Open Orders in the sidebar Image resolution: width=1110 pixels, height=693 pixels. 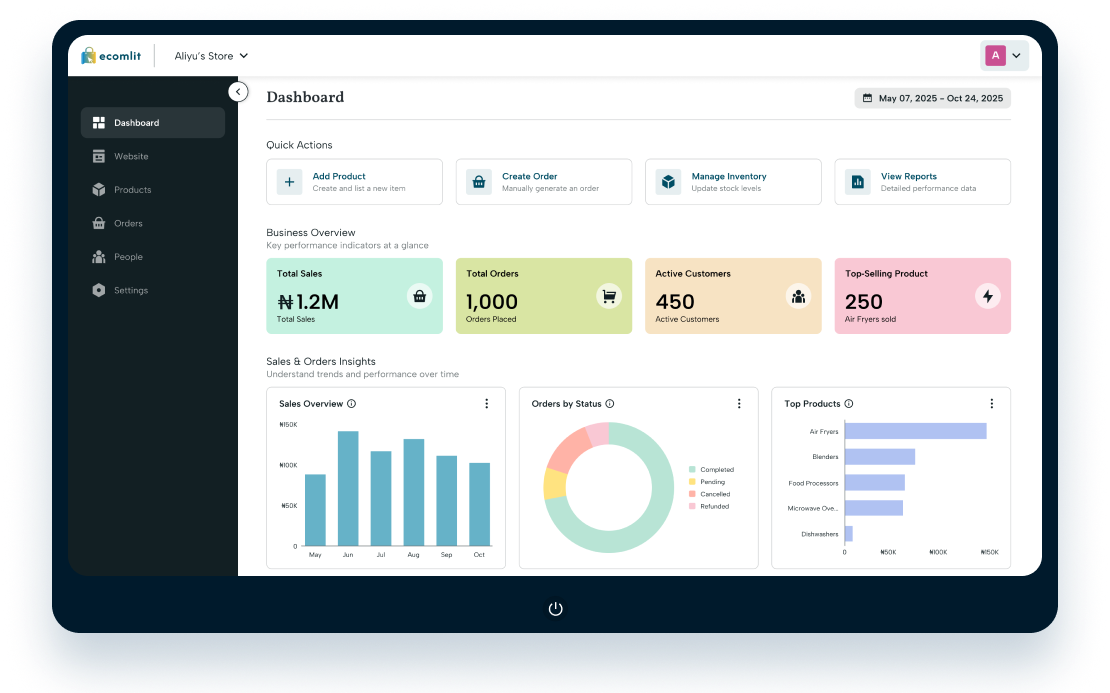(x=153, y=223)
